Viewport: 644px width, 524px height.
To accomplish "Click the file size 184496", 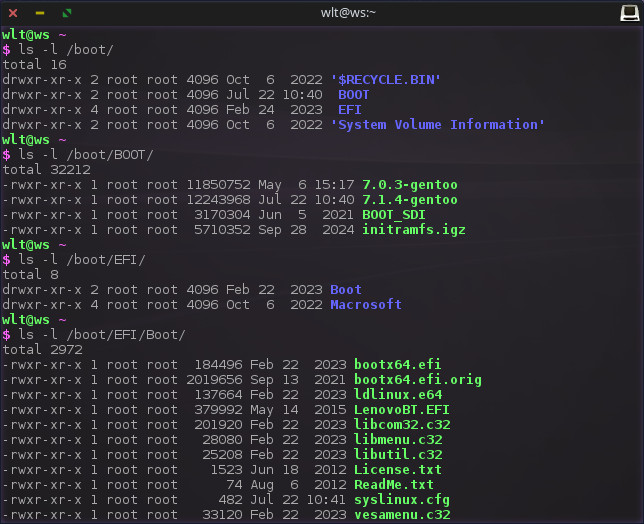I will (218, 365).
